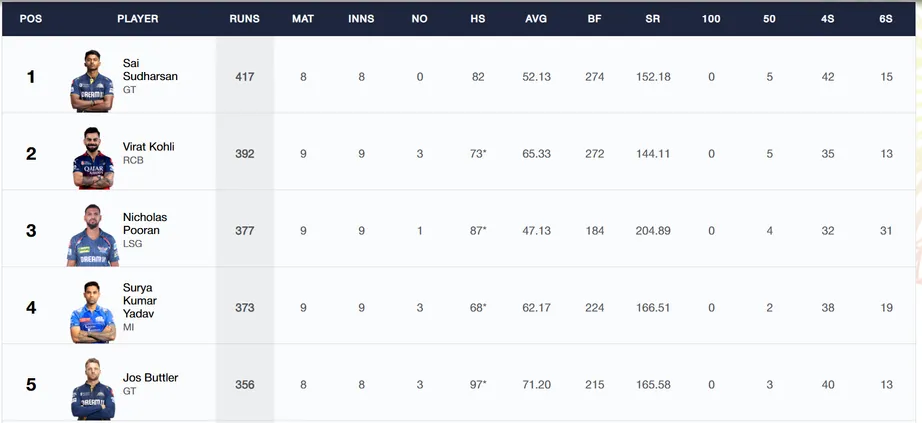Select the Jos Buttler name link
This screenshot has height=423, width=922.
tap(151, 378)
